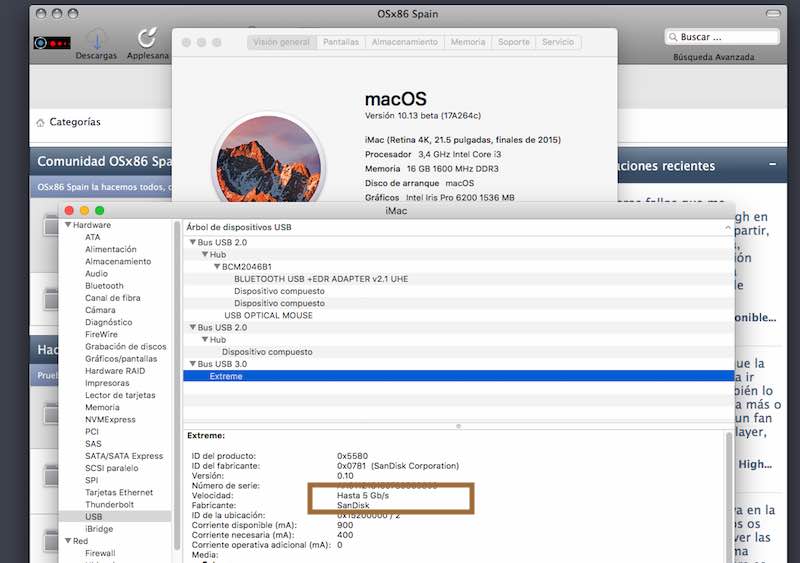Collapse the Hub under second USB 2.0 bus

pos(205,339)
